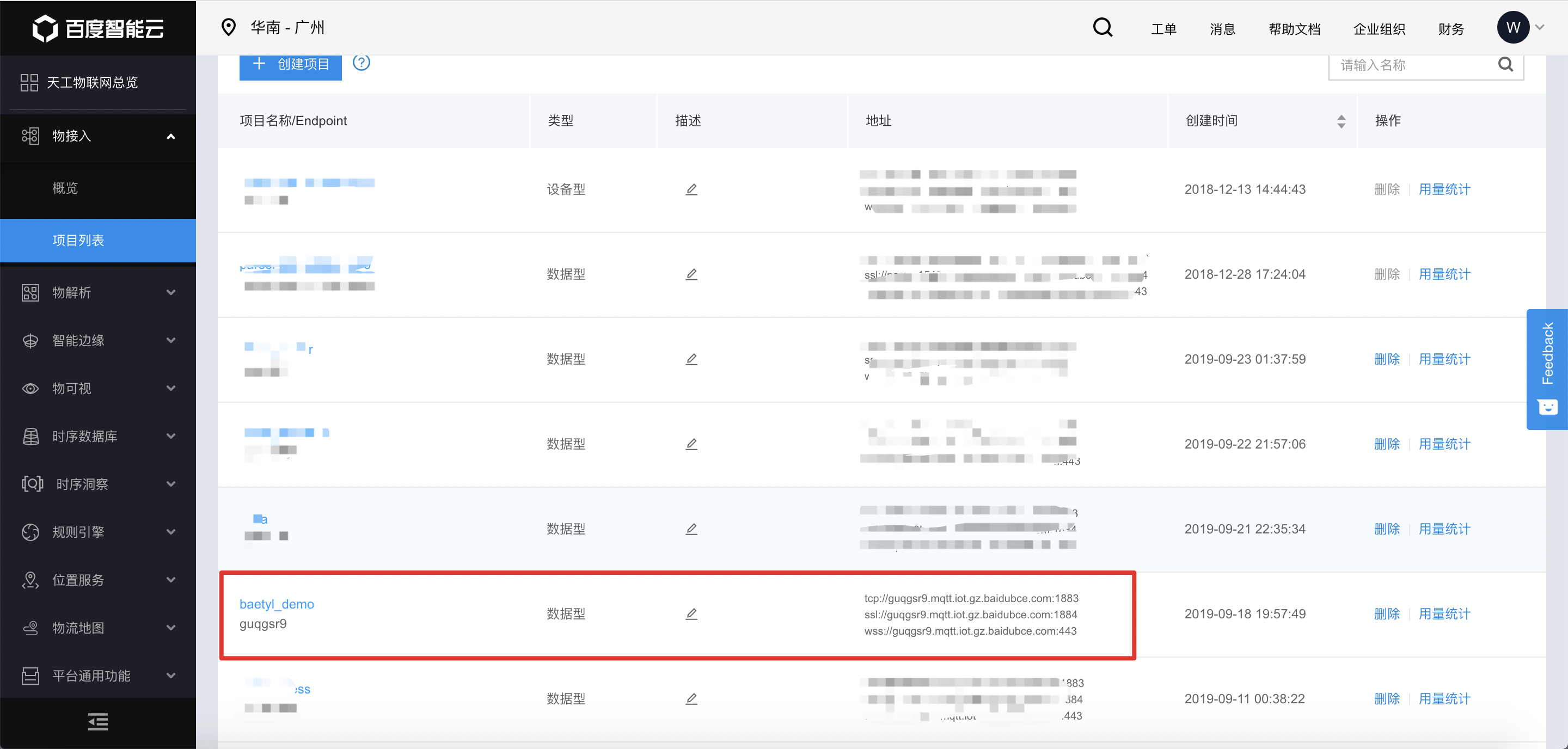Open 企业组织 in the top menu
1568x749 pixels.
1379,29
